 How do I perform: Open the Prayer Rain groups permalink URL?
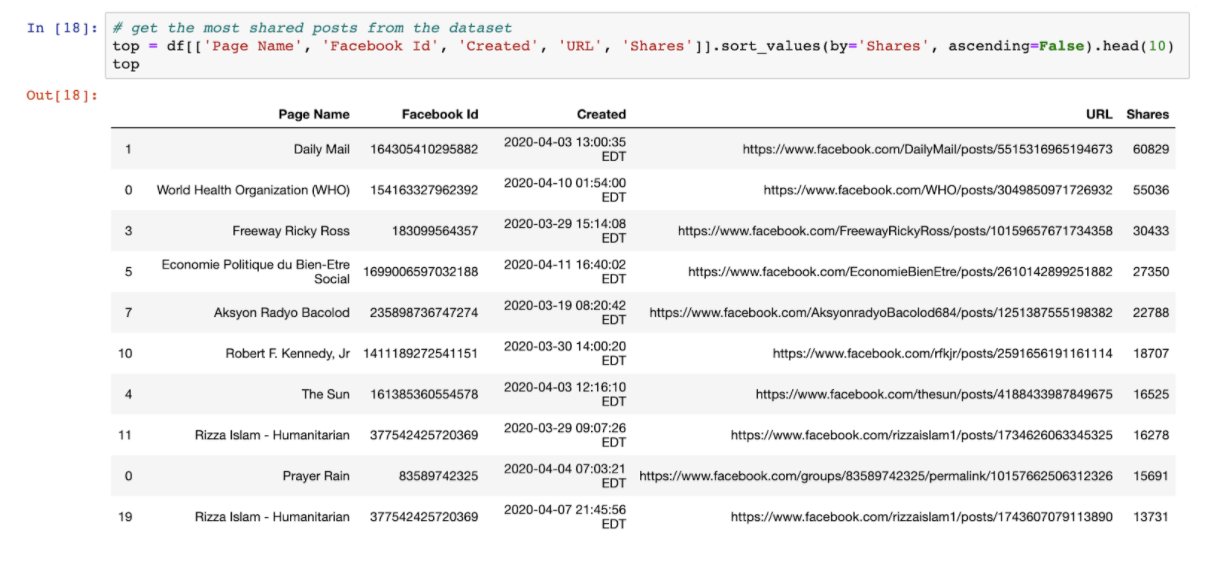(x=875, y=476)
